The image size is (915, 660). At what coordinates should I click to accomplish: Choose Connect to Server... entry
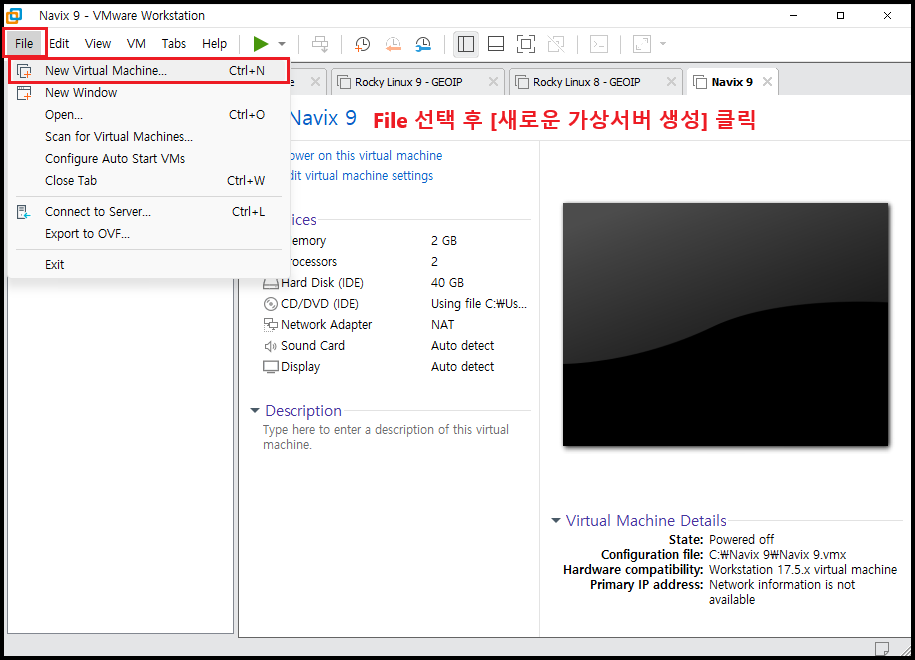(x=149, y=212)
